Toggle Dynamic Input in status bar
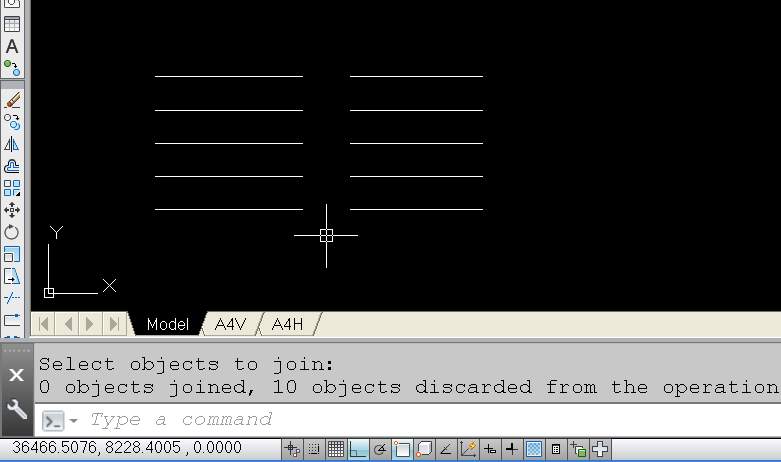Viewport: 781px width, 462px height. click(x=490, y=450)
